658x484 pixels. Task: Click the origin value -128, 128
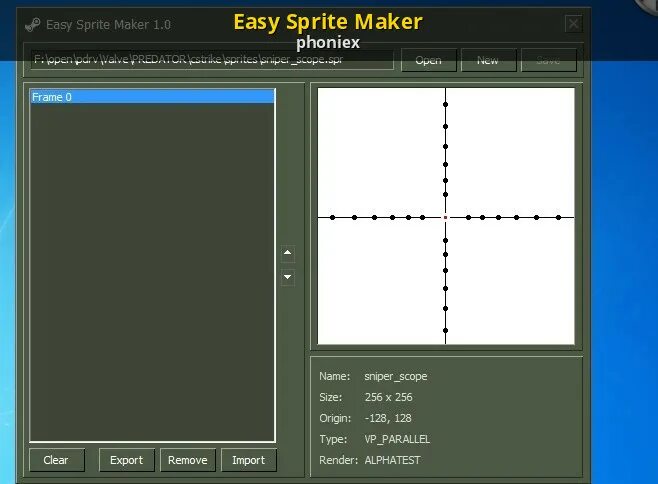click(388, 418)
